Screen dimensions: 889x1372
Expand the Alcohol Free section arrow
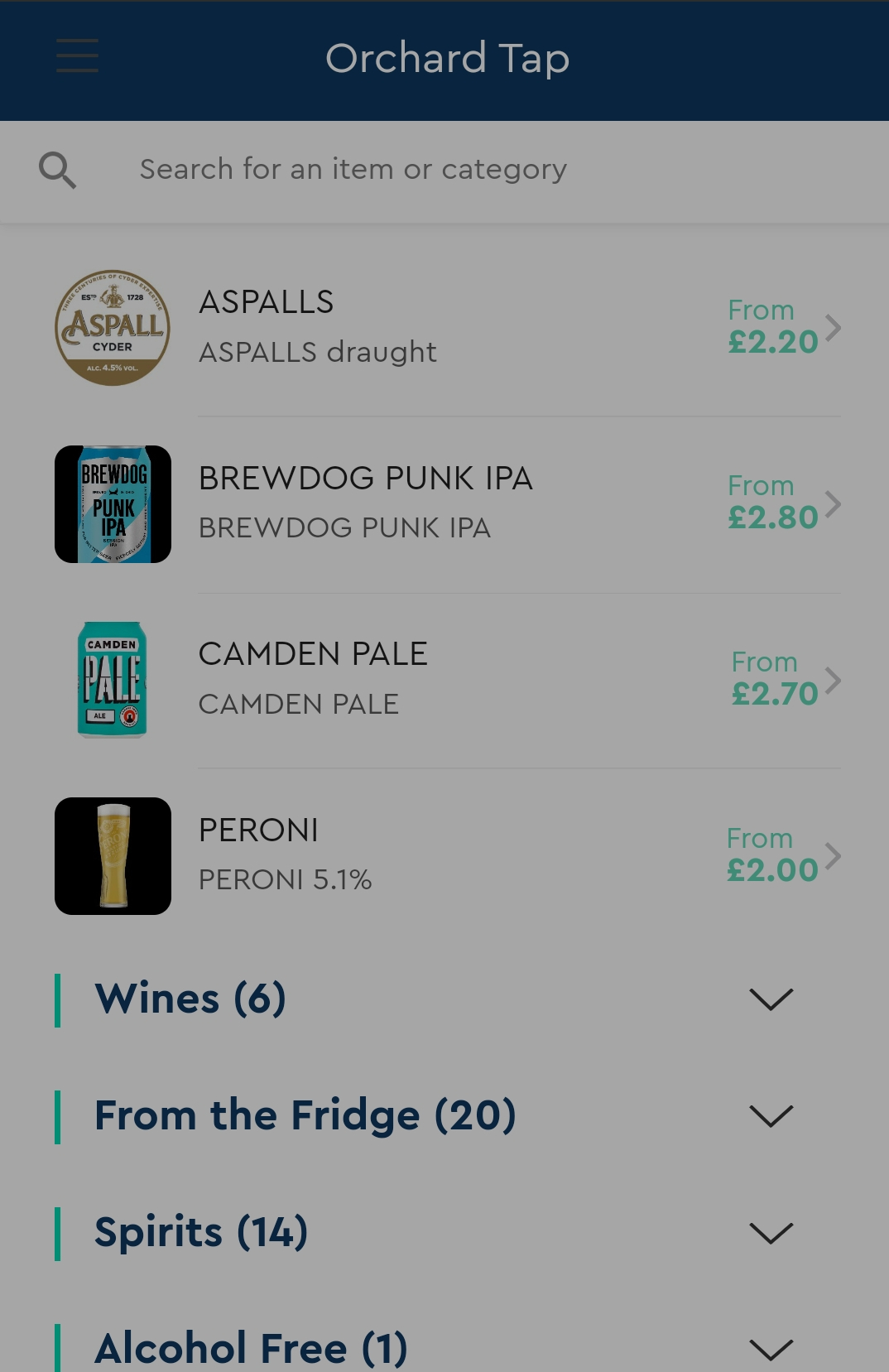[x=771, y=1350]
